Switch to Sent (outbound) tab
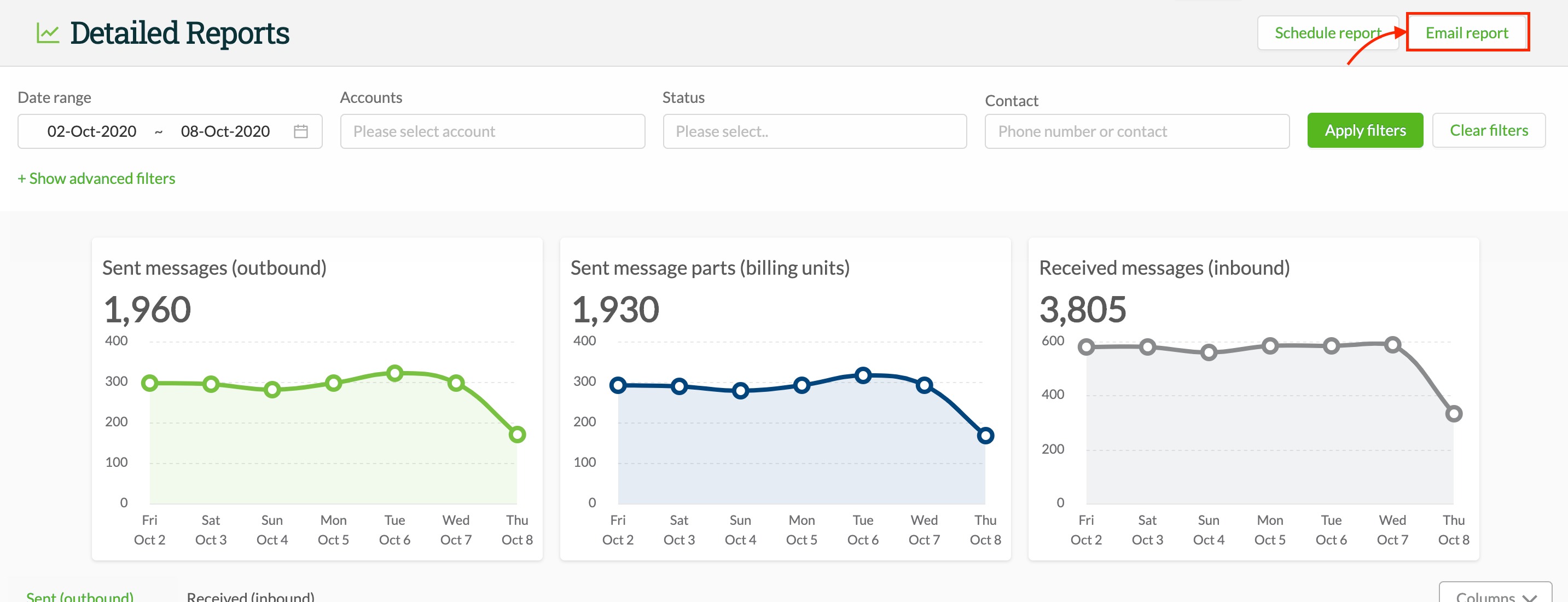The image size is (1568, 602). [80, 595]
